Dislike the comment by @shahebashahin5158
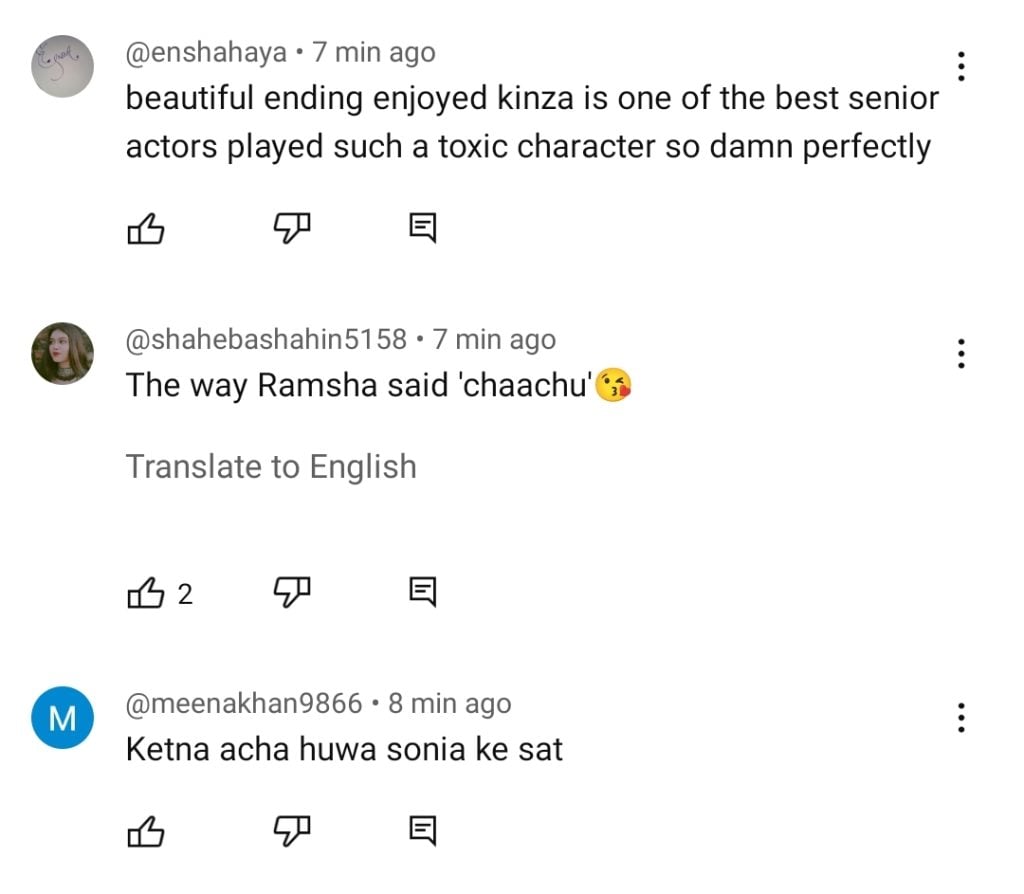Image resolution: width=1024 pixels, height=894 pixels. (291, 594)
